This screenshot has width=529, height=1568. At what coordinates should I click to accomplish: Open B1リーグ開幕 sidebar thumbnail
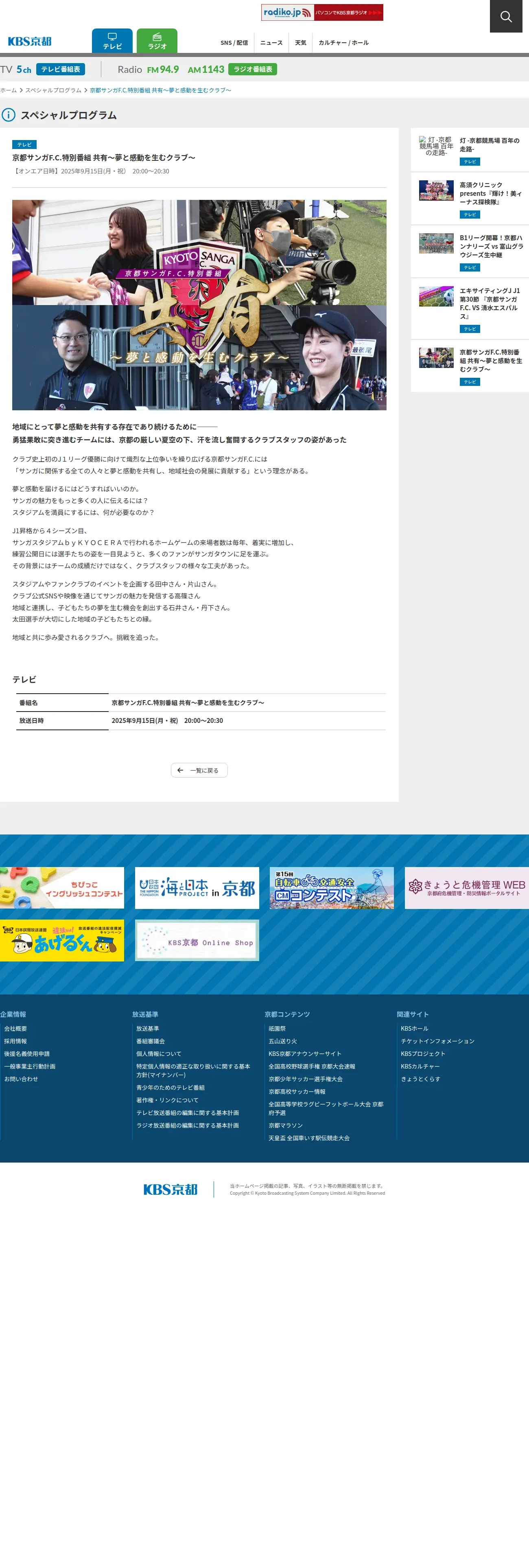click(x=436, y=243)
